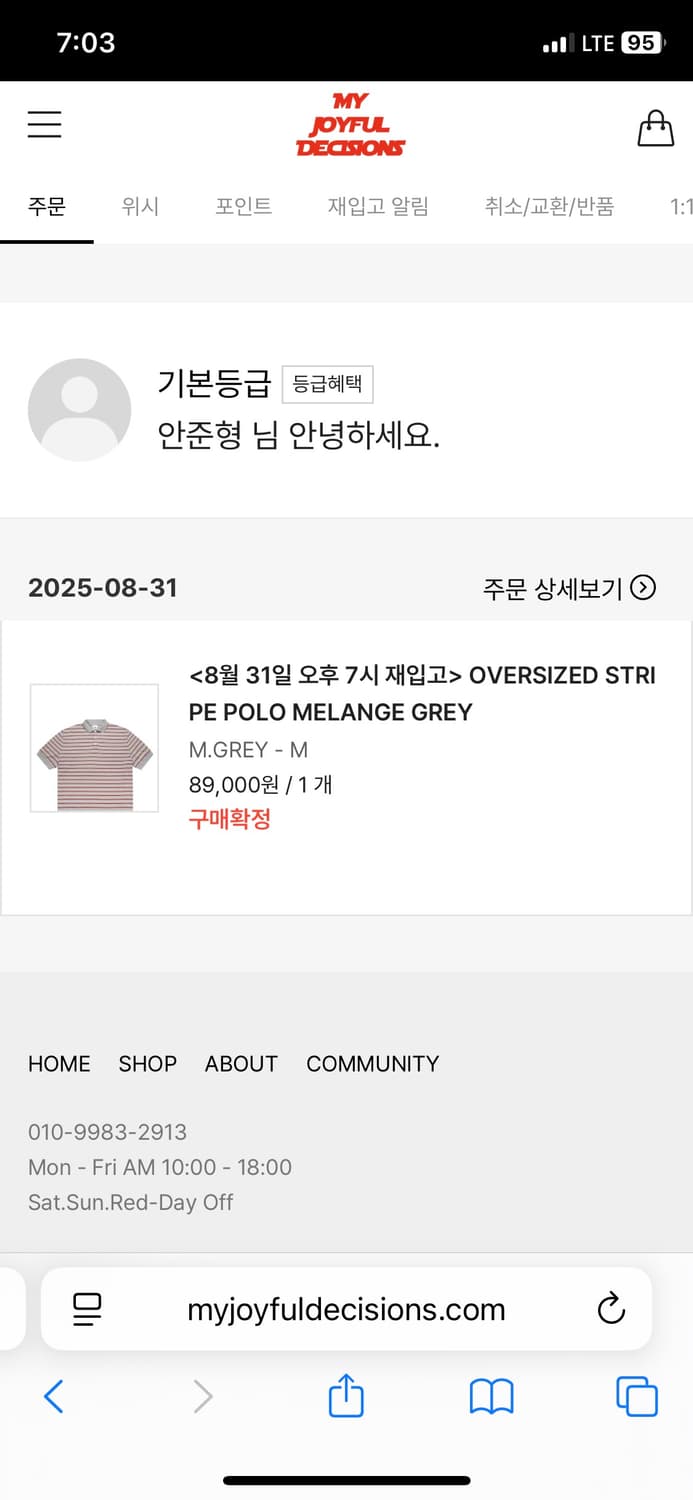
Task: Show all Safari tabs
Action: click(x=636, y=1396)
